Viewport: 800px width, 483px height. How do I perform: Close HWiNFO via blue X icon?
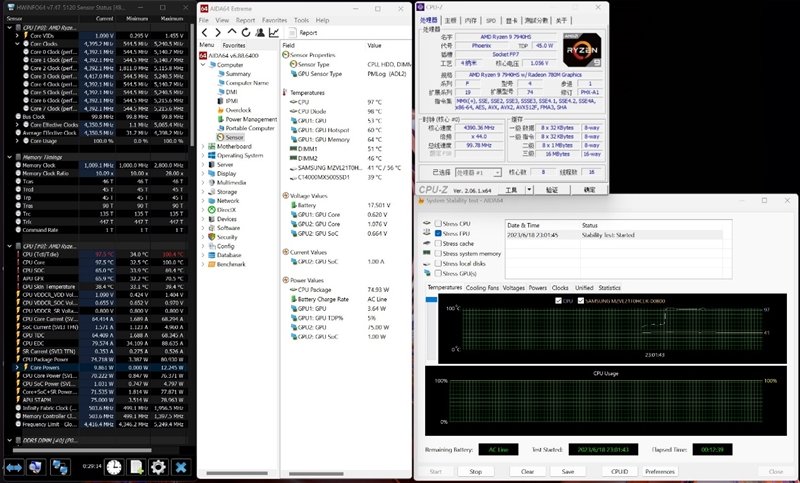click(181, 467)
